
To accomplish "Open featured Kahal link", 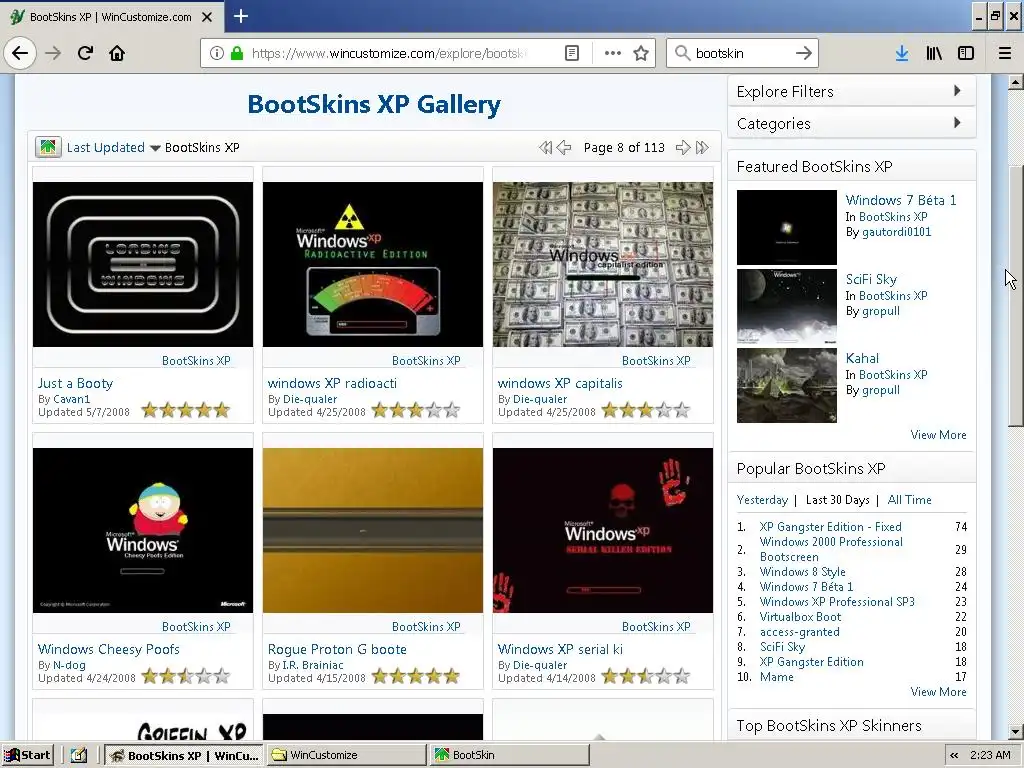I will click(862, 359).
